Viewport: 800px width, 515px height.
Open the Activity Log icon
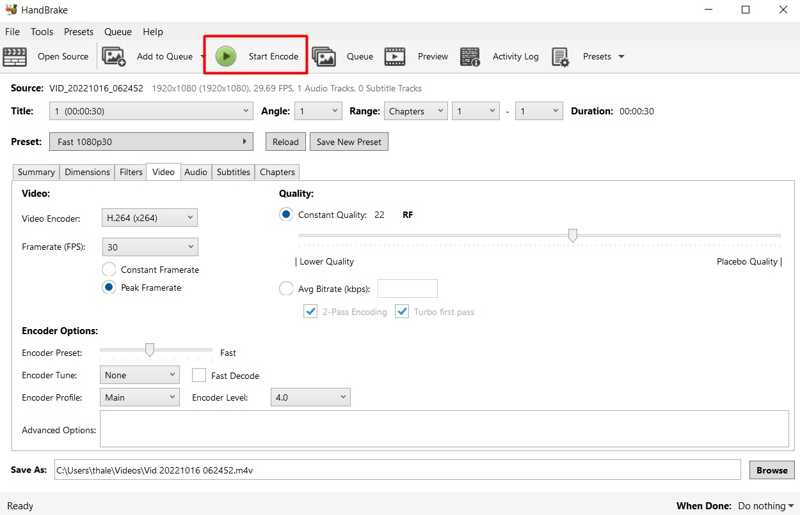[470, 57]
